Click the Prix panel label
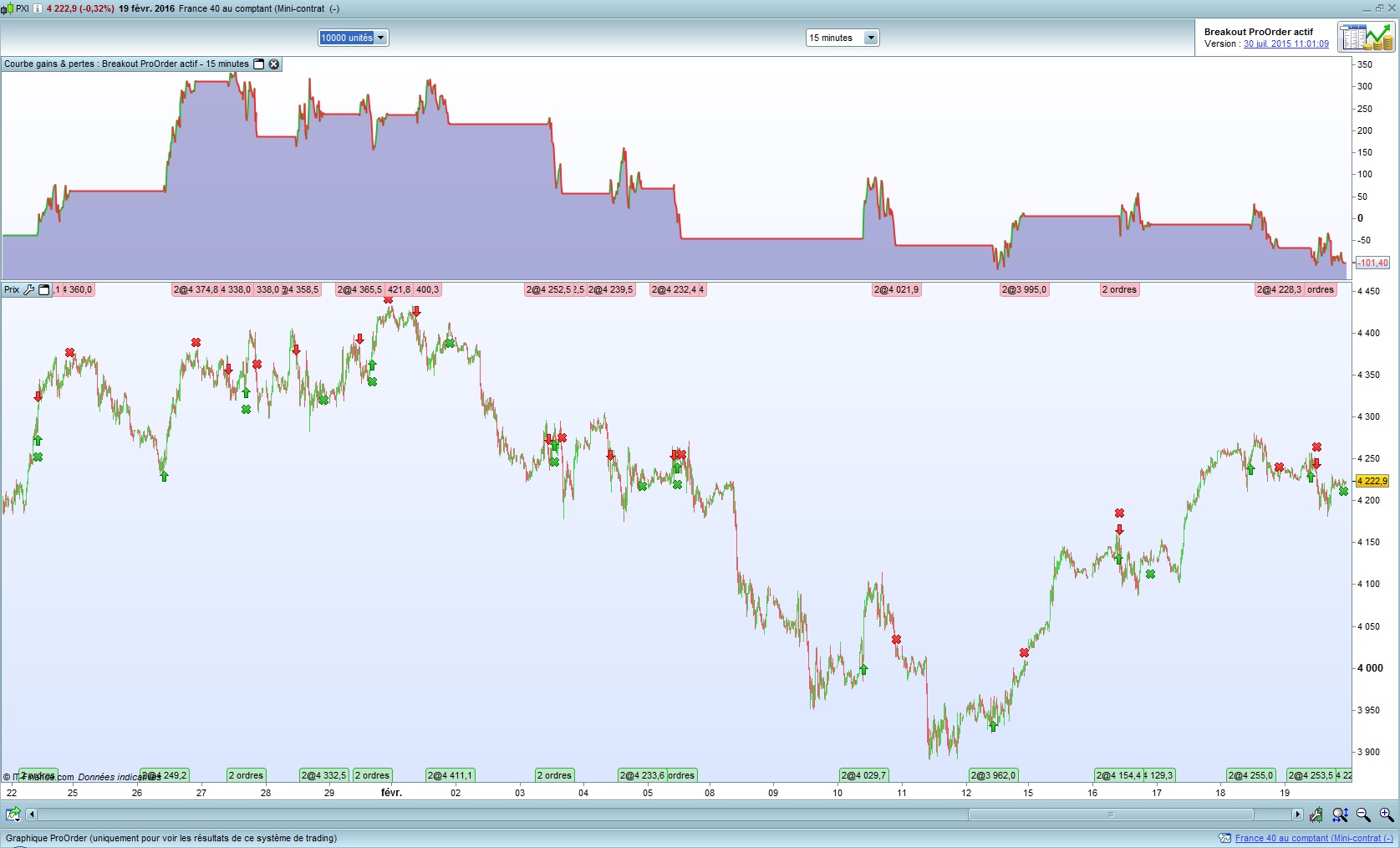 pos(12,289)
